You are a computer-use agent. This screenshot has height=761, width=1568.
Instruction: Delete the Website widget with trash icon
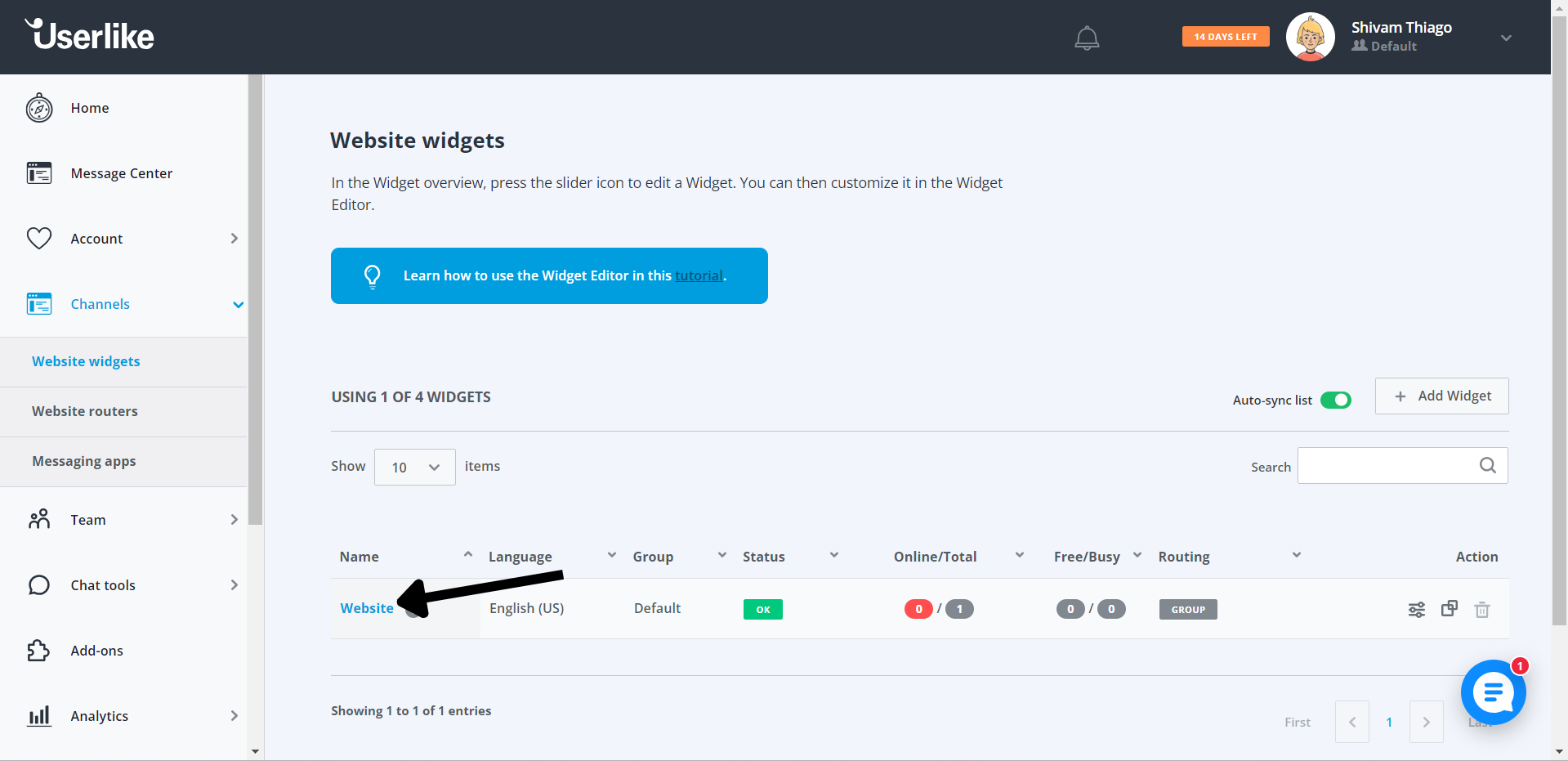coord(1482,609)
